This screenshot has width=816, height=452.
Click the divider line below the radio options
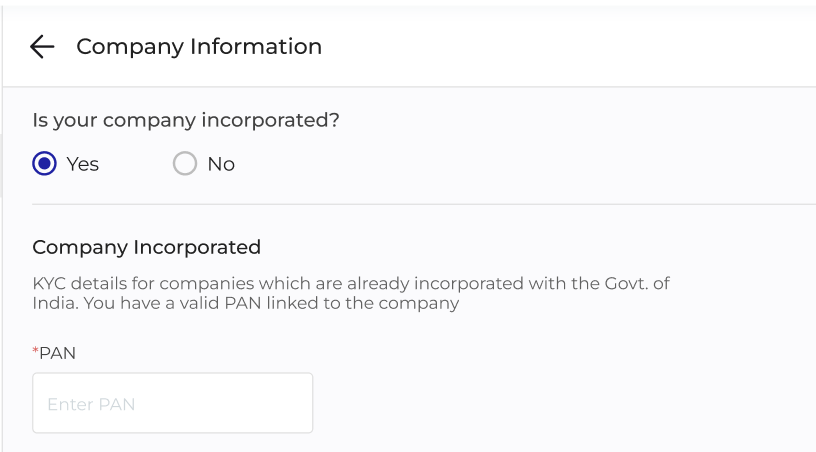tap(424, 204)
